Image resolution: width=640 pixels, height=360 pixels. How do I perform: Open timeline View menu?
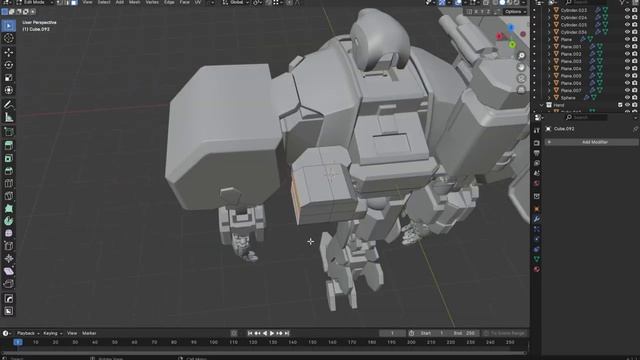click(72, 333)
